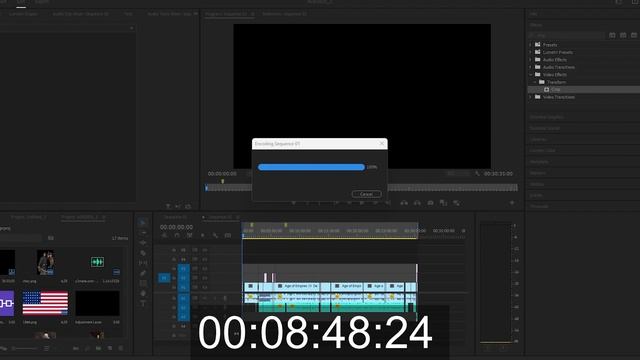Click the Program Monitor playhead timecode
Screen dimensions: 640x360
(x=222, y=174)
